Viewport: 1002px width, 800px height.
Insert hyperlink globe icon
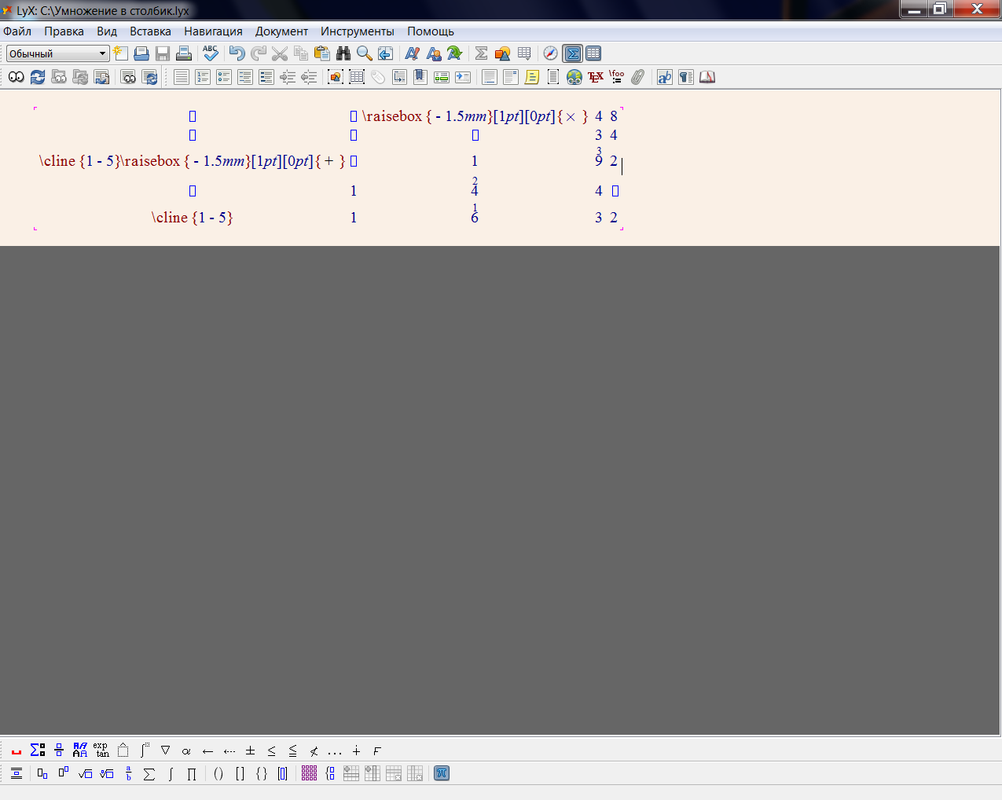(574, 77)
